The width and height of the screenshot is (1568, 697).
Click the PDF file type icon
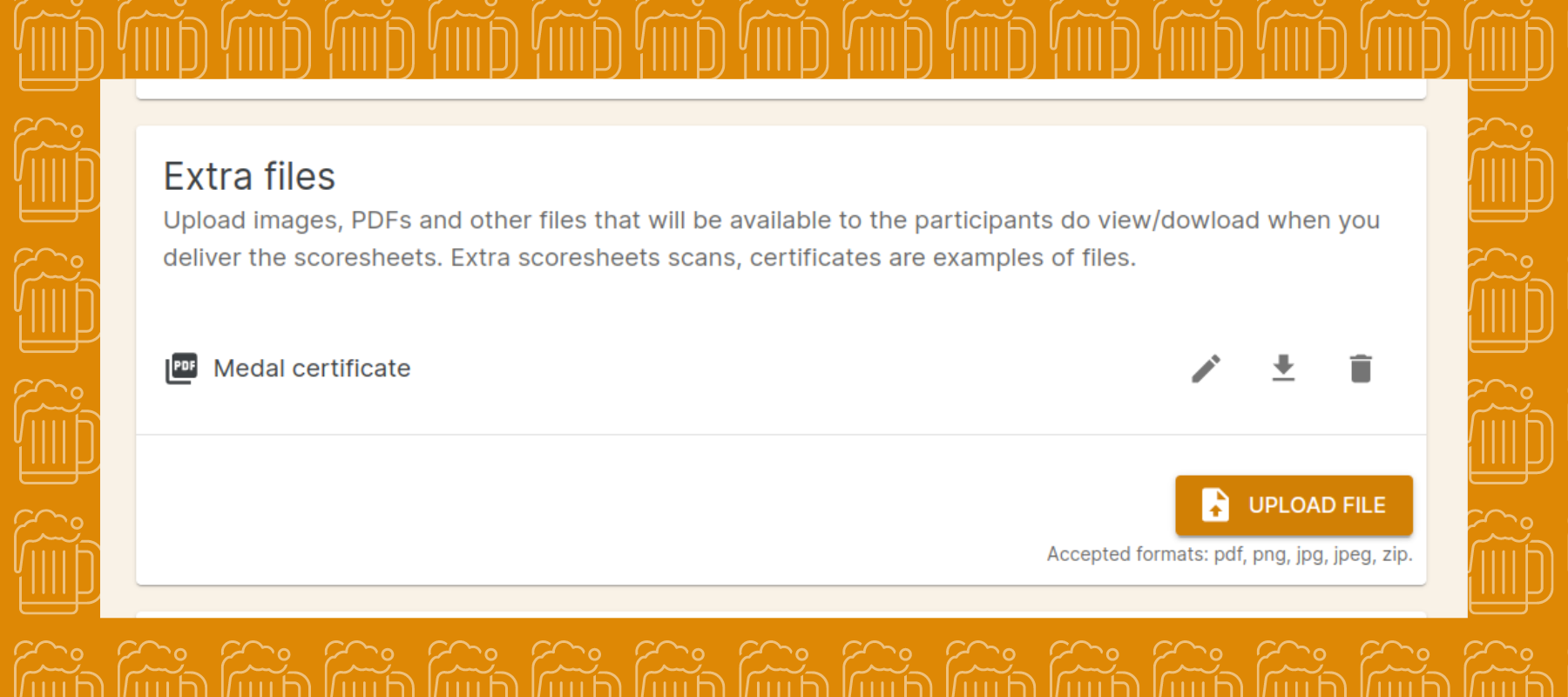pos(181,368)
